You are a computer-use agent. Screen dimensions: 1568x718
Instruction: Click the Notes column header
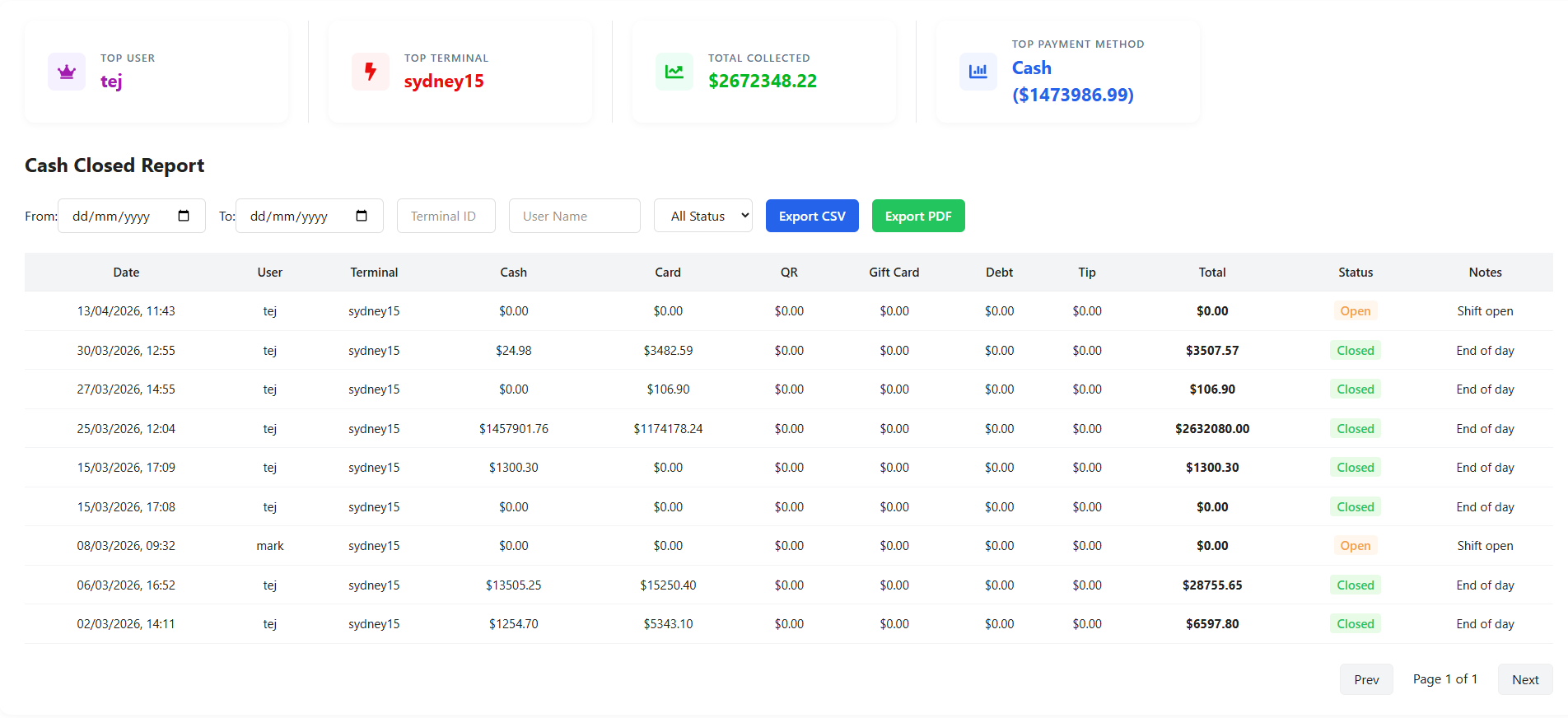click(x=1486, y=273)
